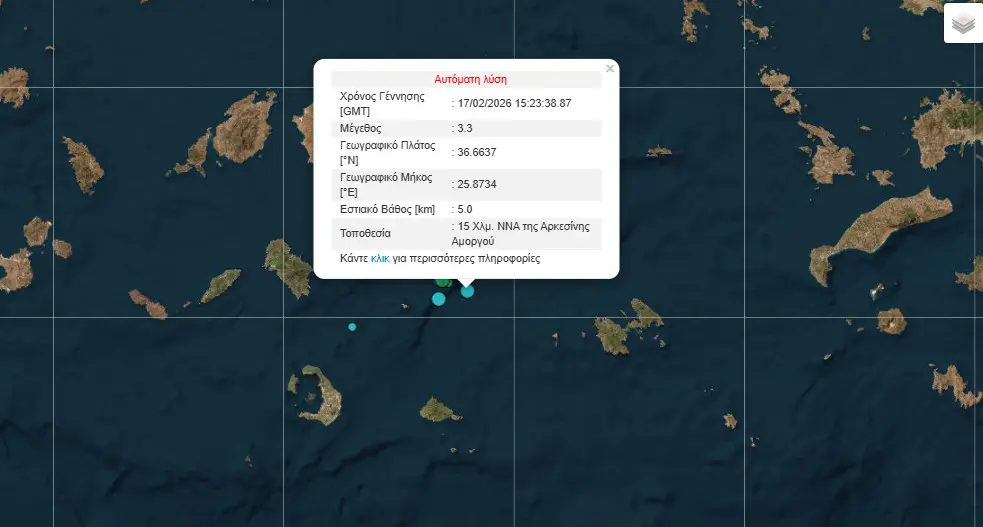This screenshot has height=527, width=983.
Task: Select the cyan marker under the popup pointer
Action: click(x=467, y=291)
